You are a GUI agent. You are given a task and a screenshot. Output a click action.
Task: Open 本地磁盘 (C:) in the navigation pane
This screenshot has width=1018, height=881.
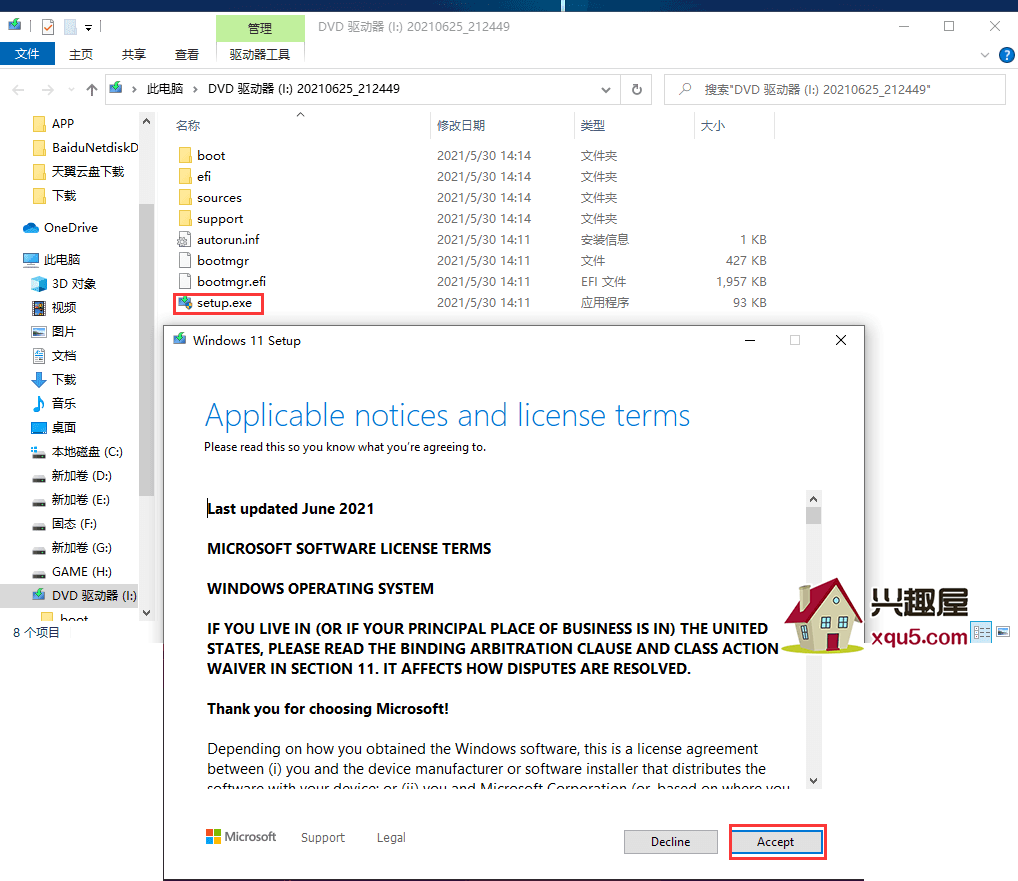coord(77,452)
